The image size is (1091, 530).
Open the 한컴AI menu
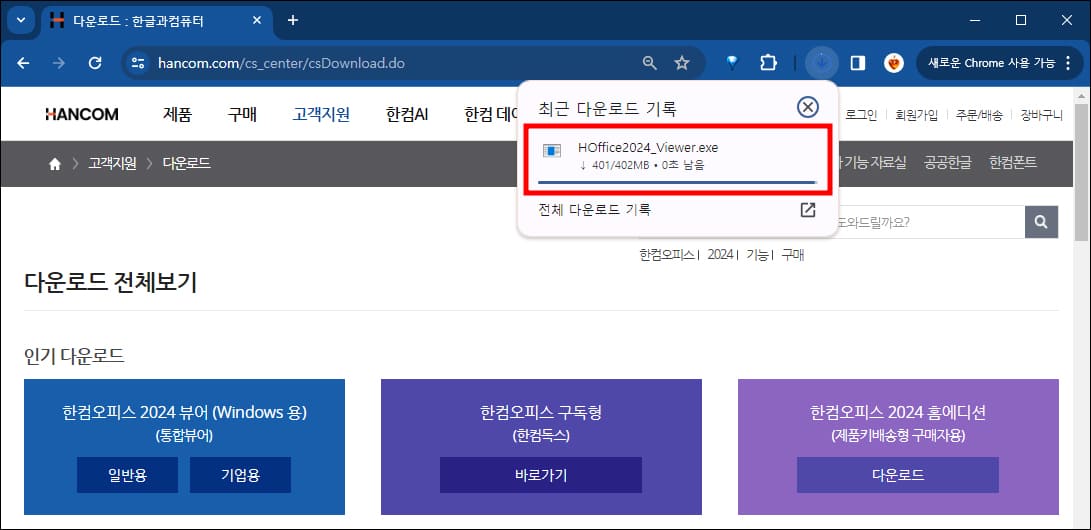pyautogui.click(x=407, y=115)
